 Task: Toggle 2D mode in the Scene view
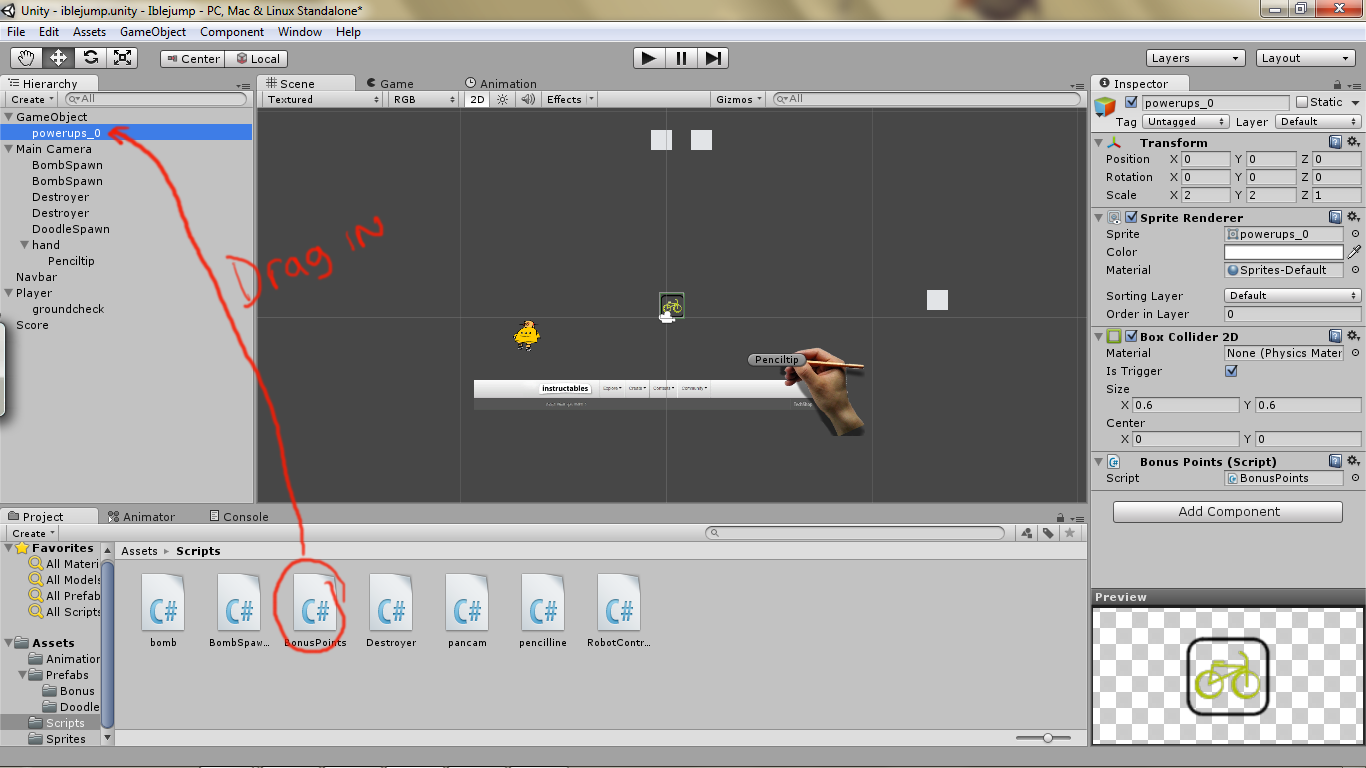coord(477,99)
